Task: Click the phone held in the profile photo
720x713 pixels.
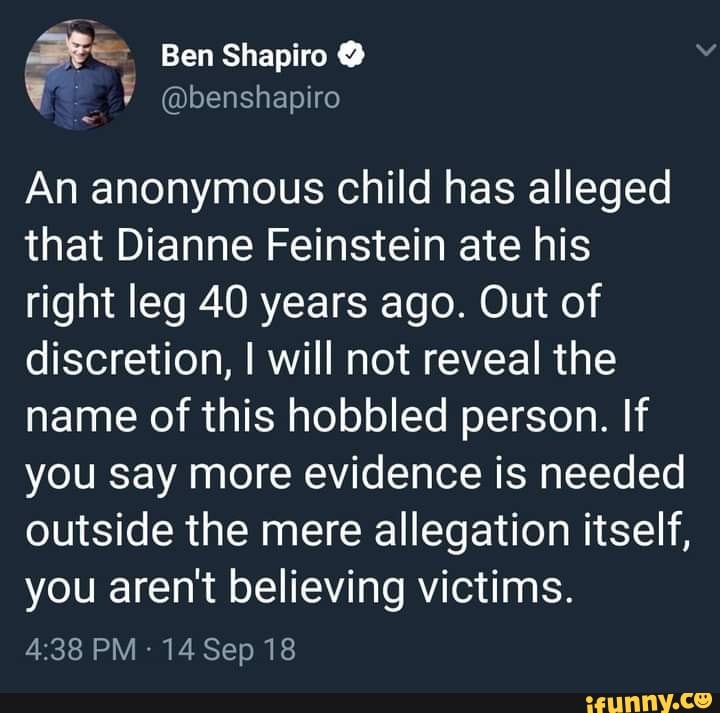Action: [92, 116]
